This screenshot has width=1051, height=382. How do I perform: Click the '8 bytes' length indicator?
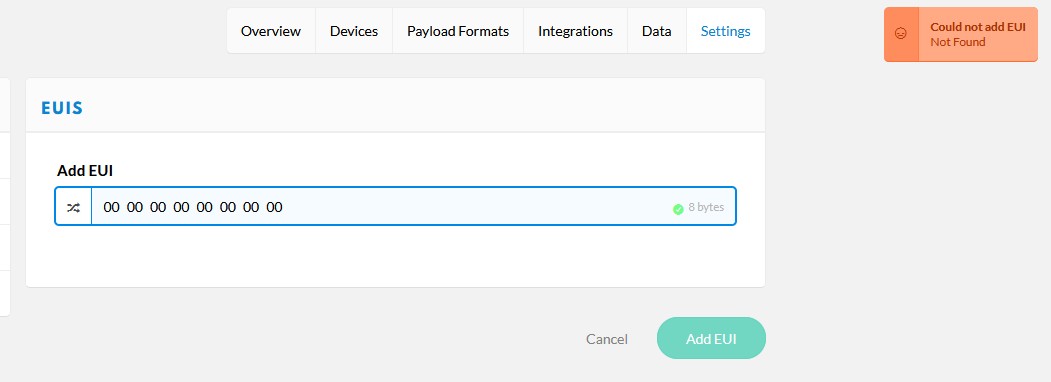pos(706,207)
